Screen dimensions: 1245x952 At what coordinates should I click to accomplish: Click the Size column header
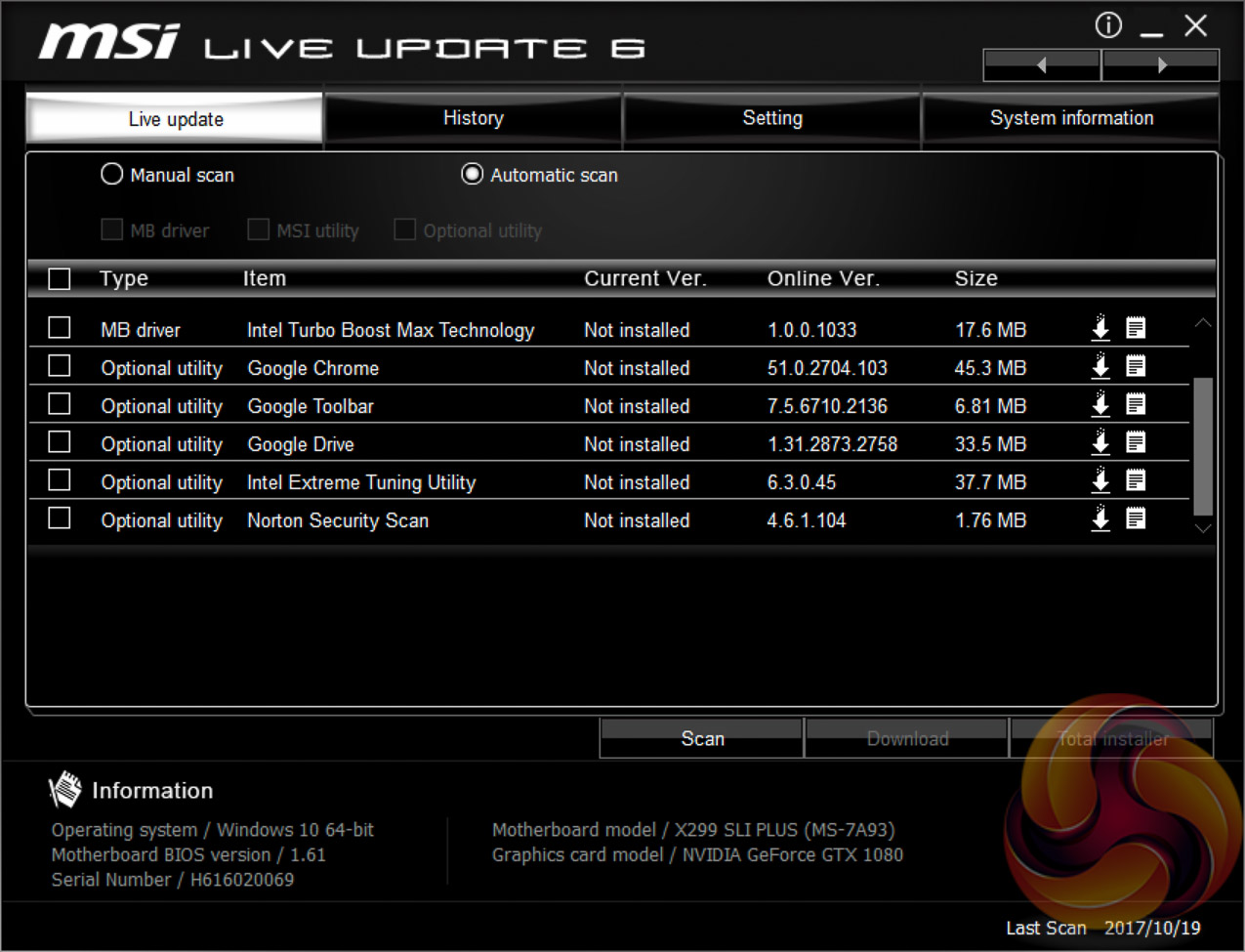tap(976, 278)
